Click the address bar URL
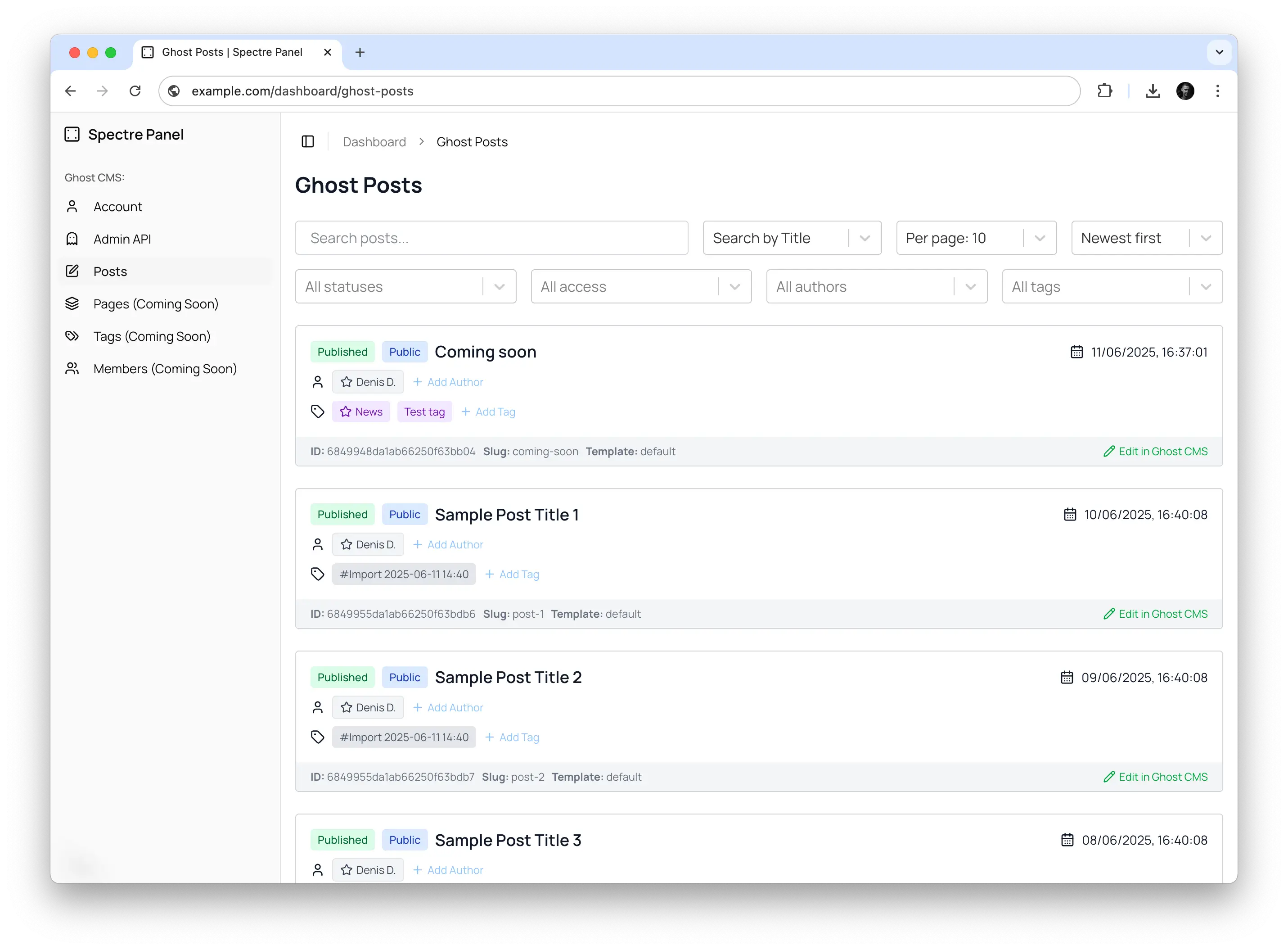The image size is (1288, 950). point(302,91)
